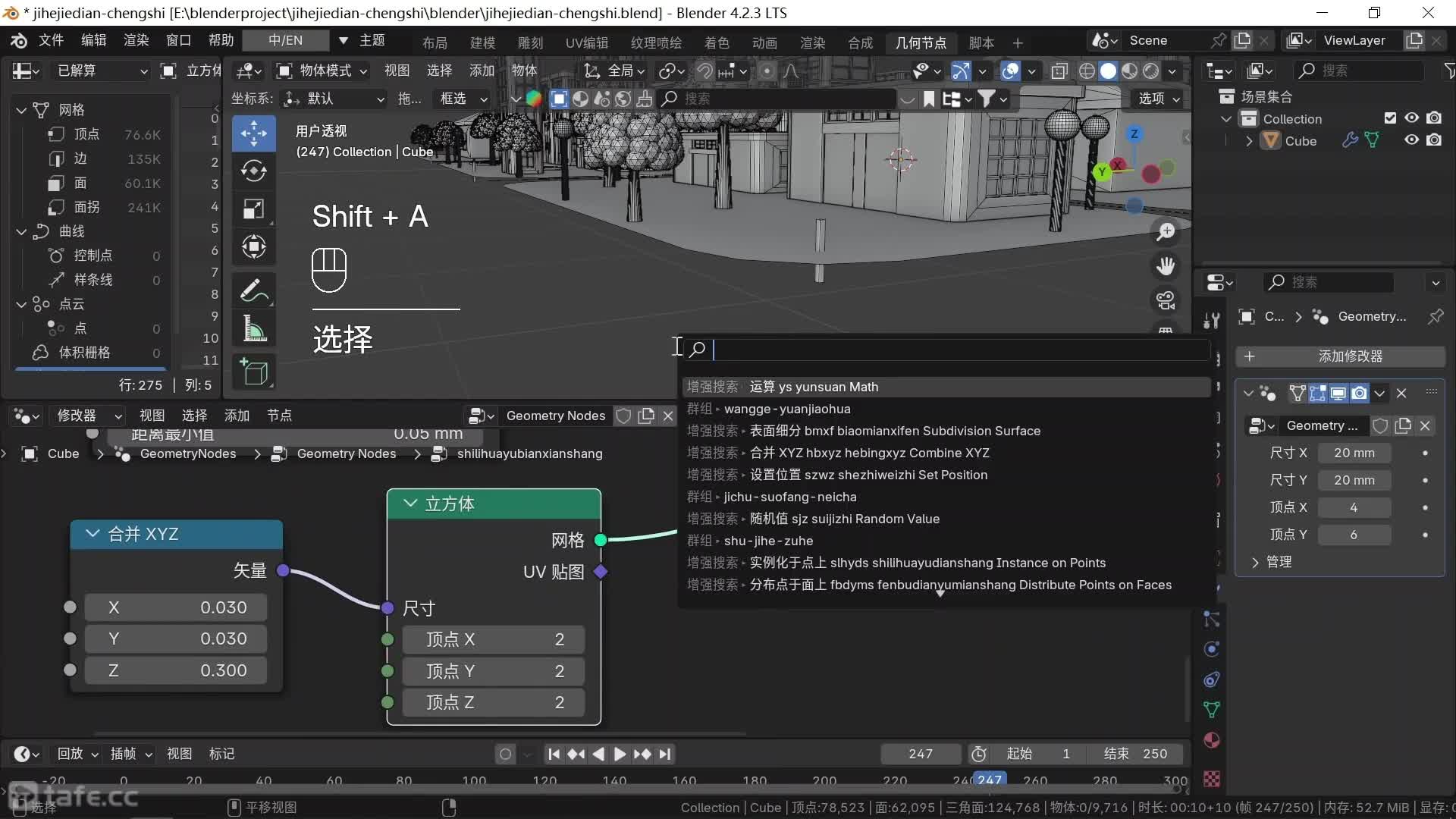Open the 物体模式 mode dropdown
This screenshot has height=819, width=1456.
point(322,71)
